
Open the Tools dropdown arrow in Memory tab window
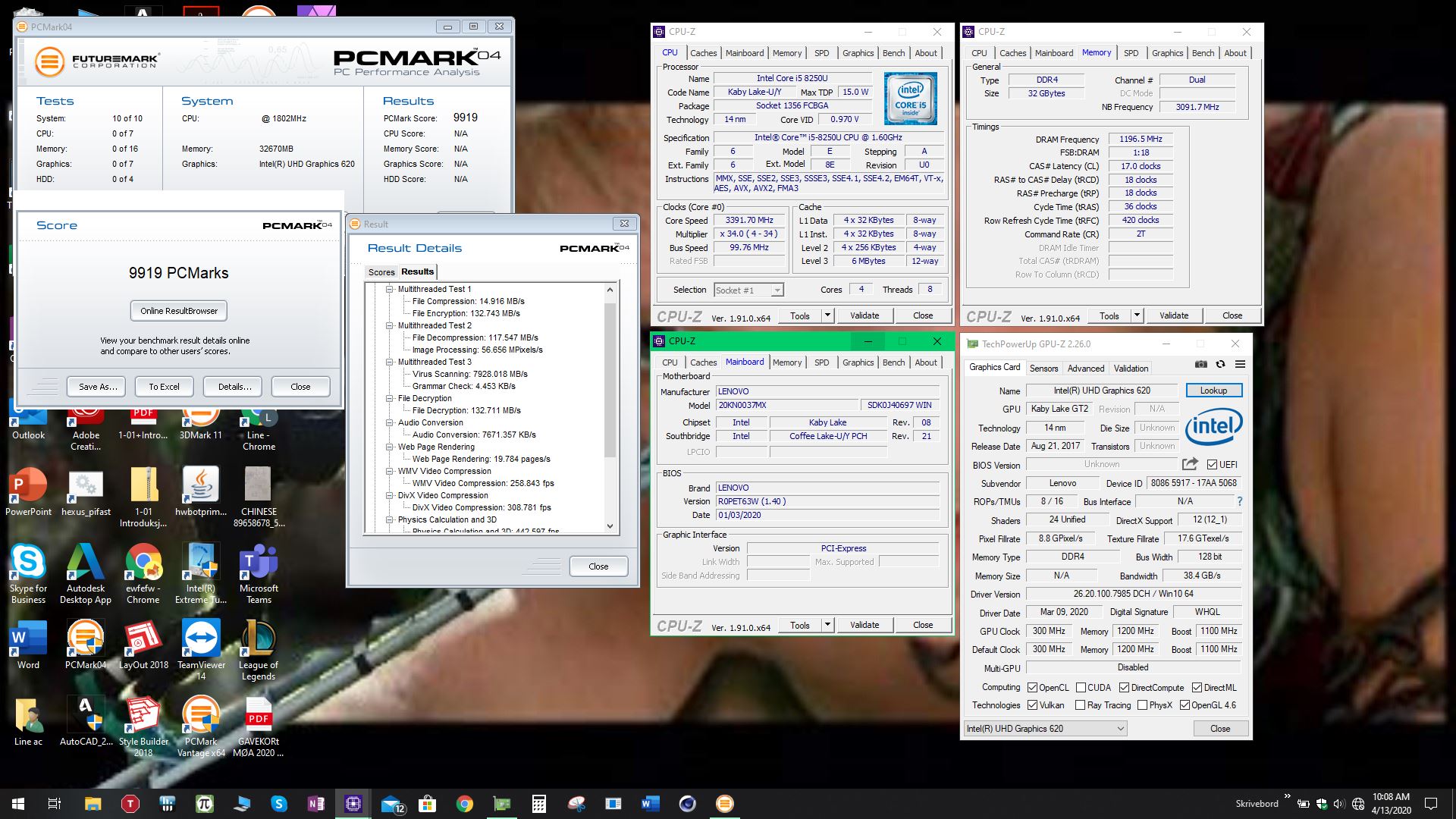click(x=1137, y=315)
